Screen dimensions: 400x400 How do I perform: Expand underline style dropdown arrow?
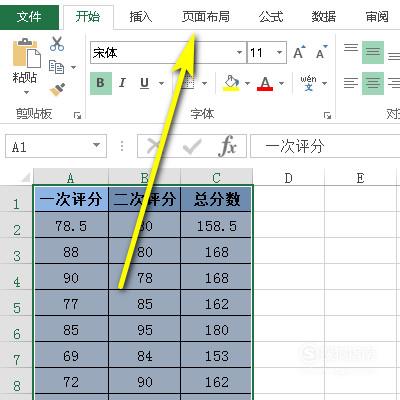click(161, 83)
